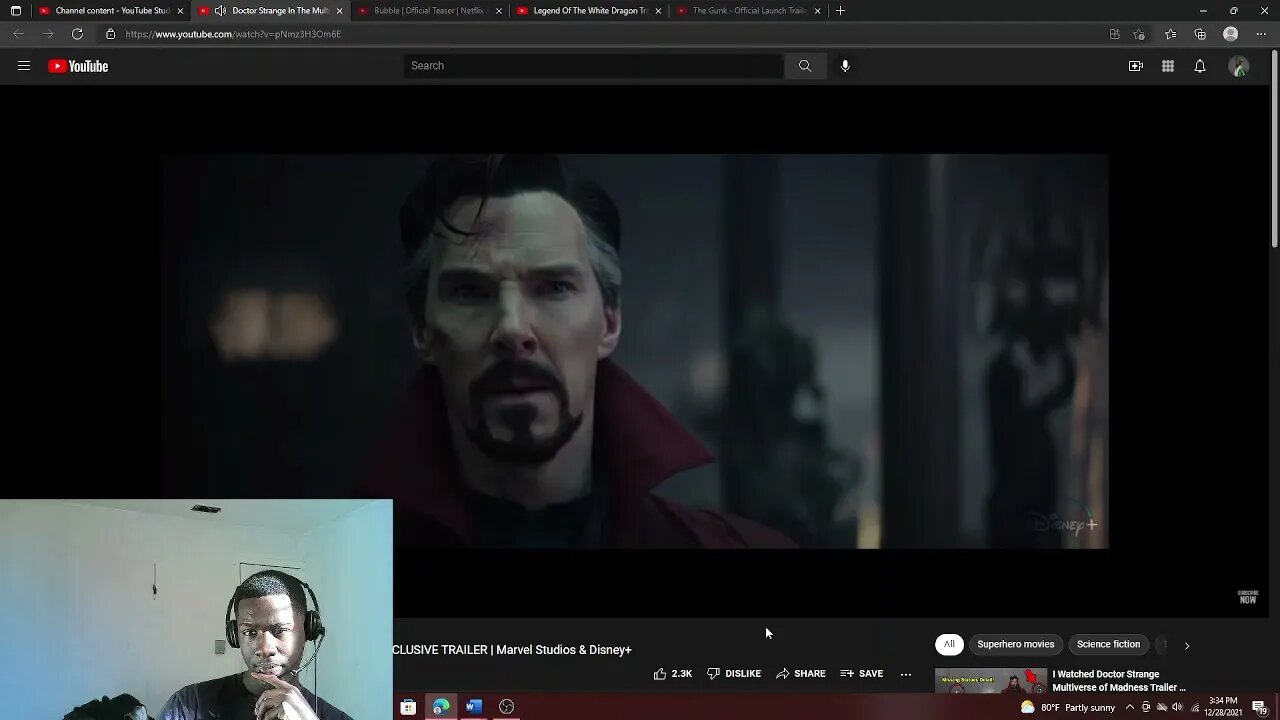Switch to Doctor Strange In The Multiverse tab

[x=270, y=11]
